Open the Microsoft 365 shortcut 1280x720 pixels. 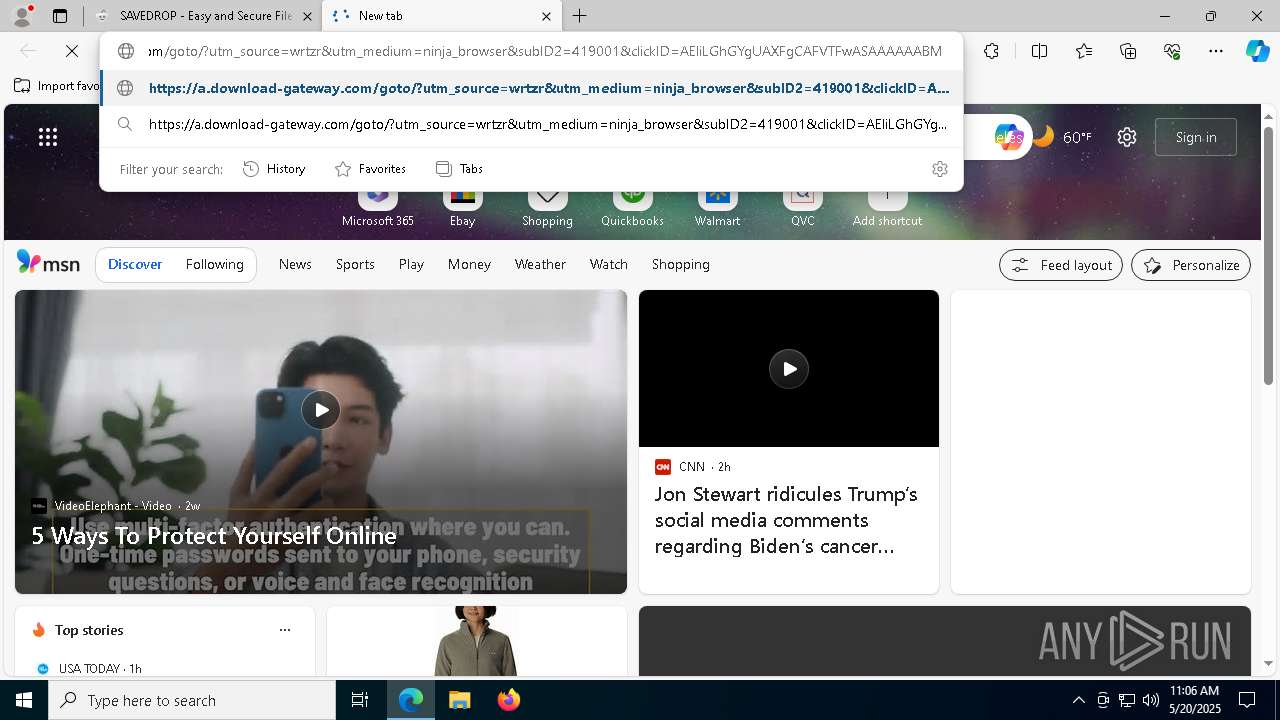click(x=377, y=206)
